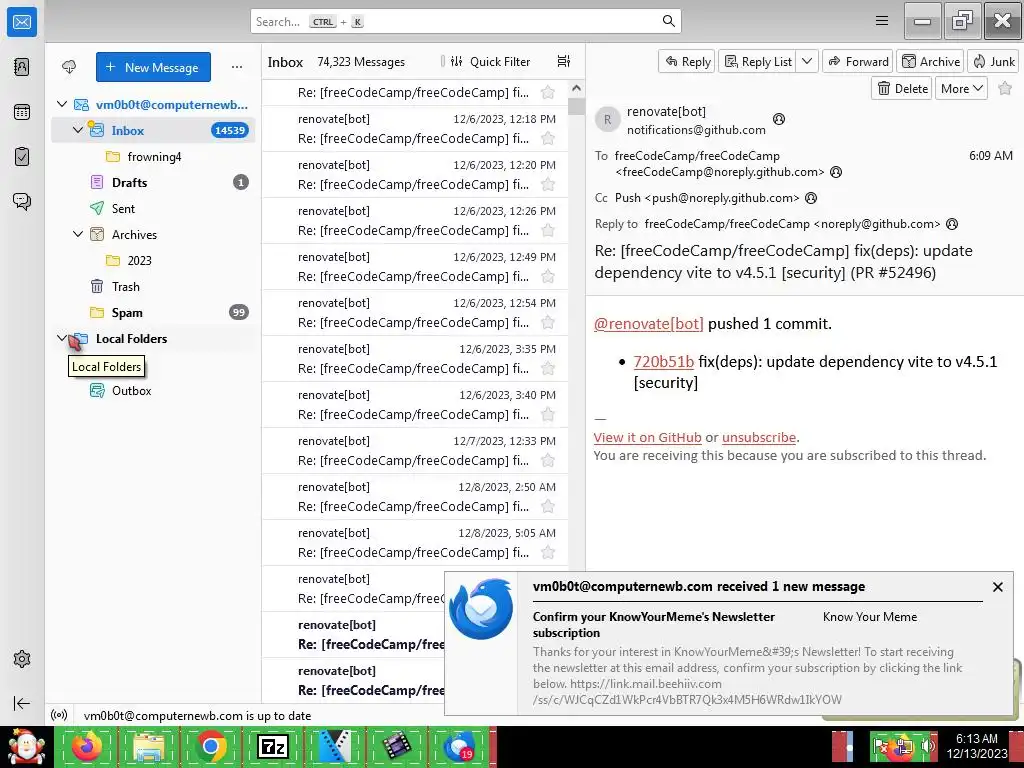Click the Reply List button
The width and height of the screenshot is (1024, 768).
tap(758, 61)
